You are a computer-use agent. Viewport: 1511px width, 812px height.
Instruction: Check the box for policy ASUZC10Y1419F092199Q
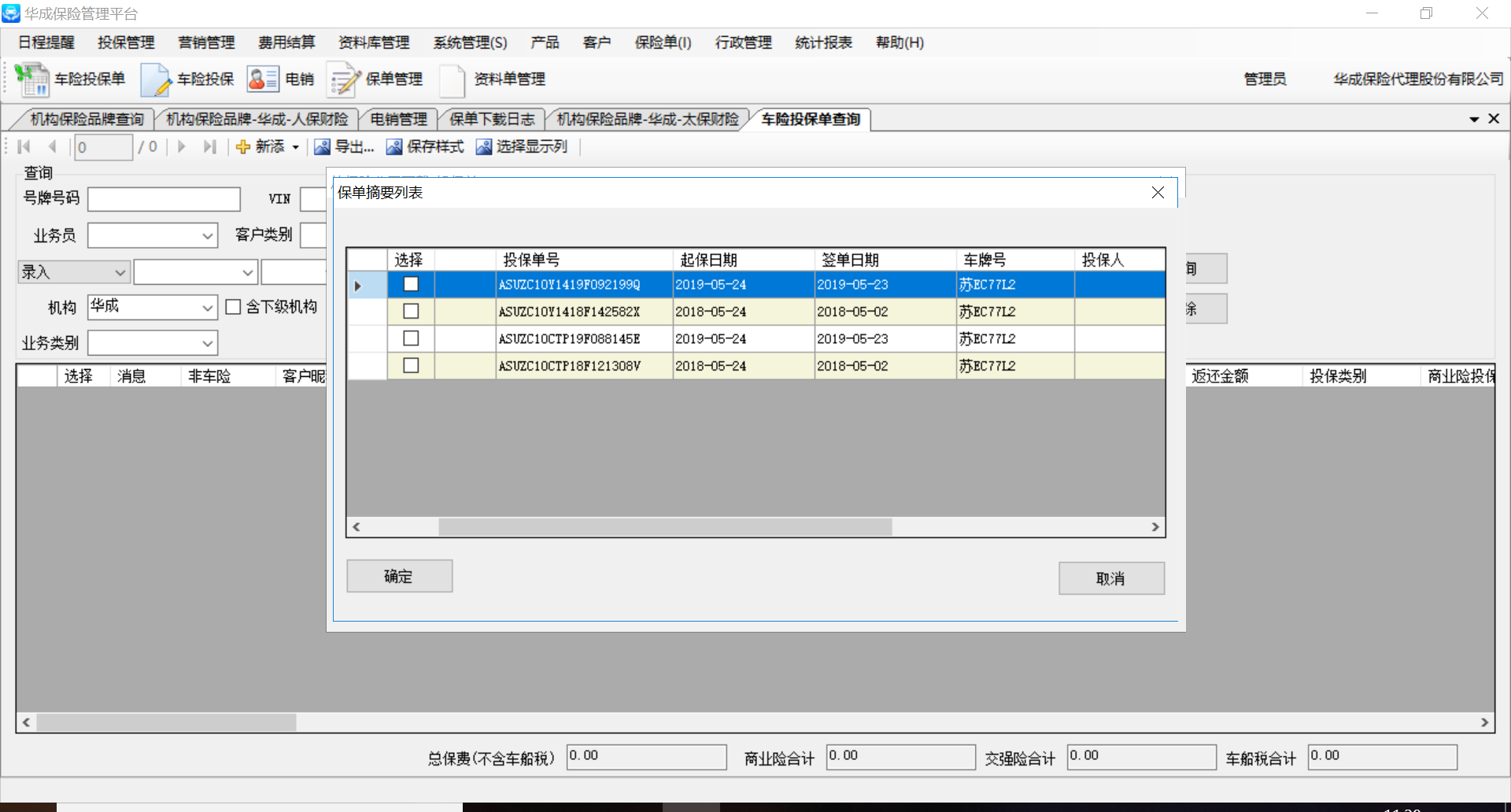pyautogui.click(x=411, y=285)
